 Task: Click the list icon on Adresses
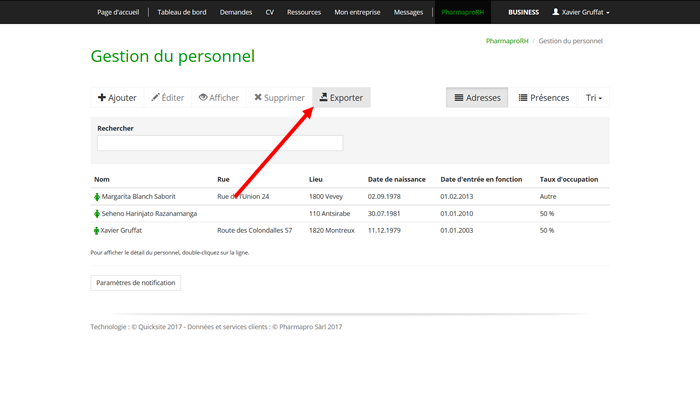click(459, 97)
